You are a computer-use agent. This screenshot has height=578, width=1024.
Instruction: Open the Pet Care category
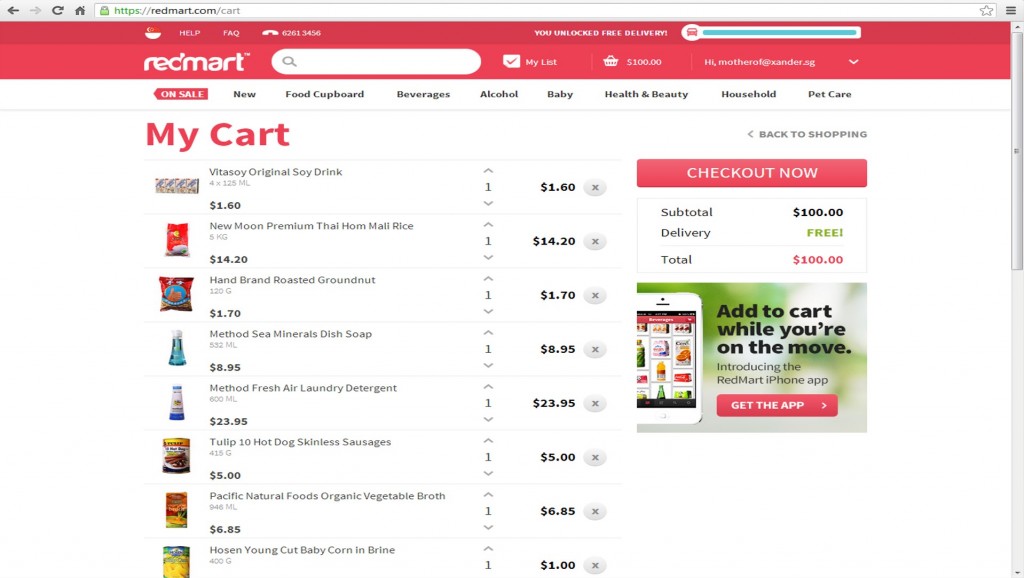(x=829, y=94)
